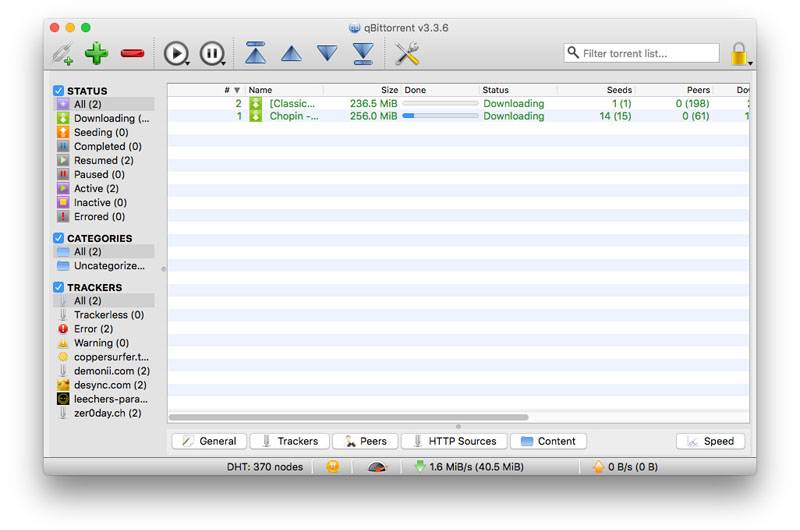Toggle alternative speed limits speedometer icon
Screen dimensions: 800x530
pos(378,467)
